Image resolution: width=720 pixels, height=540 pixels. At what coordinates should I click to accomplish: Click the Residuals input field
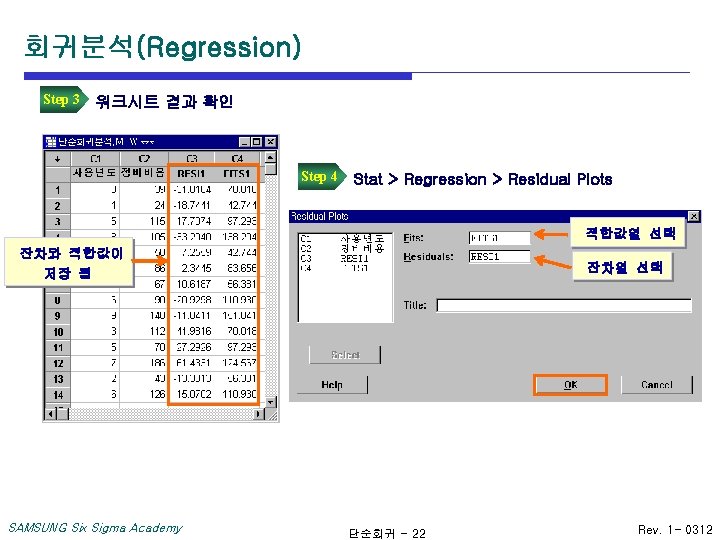[x=499, y=257]
